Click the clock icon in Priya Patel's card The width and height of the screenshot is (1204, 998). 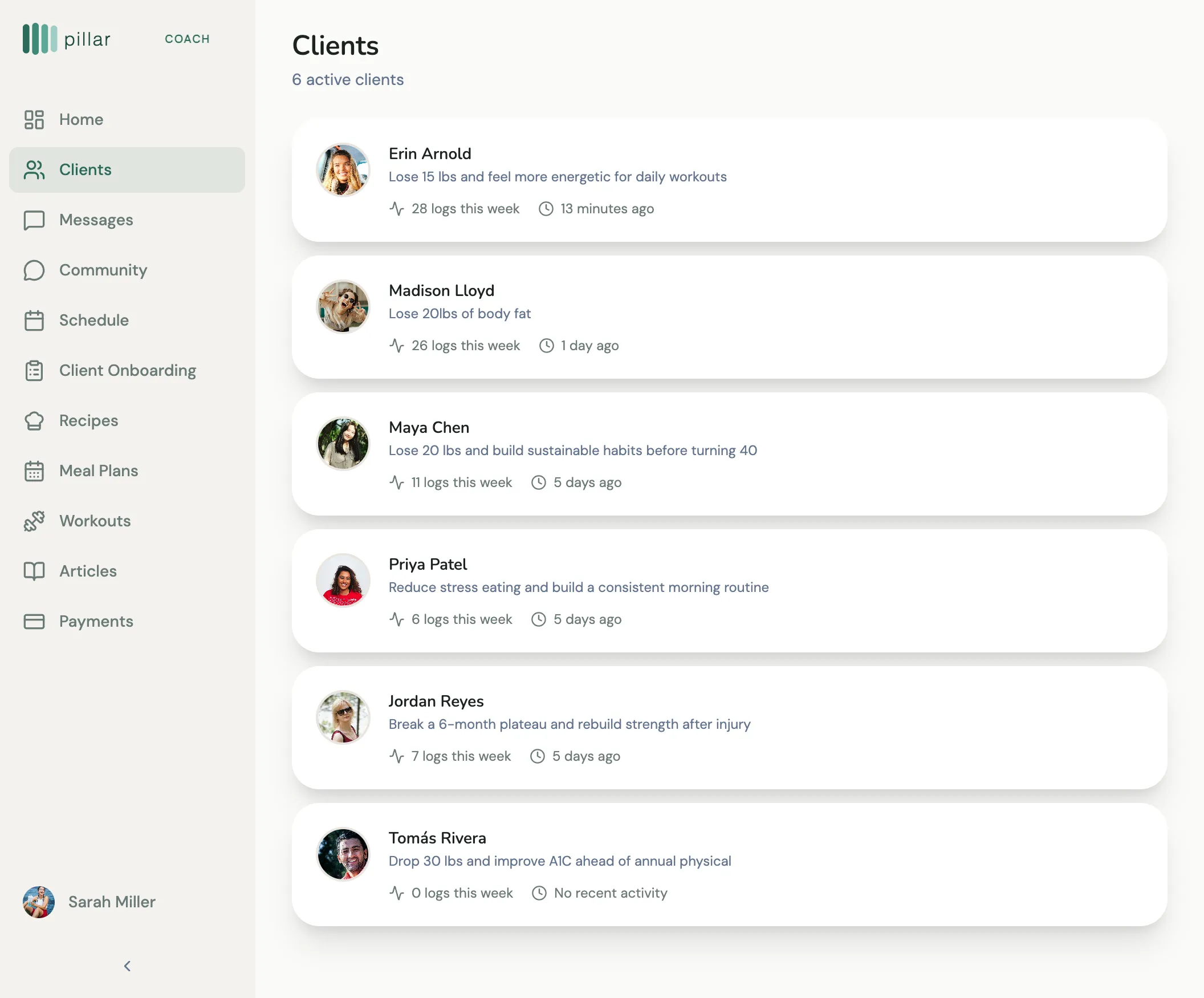click(x=538, y=619)
